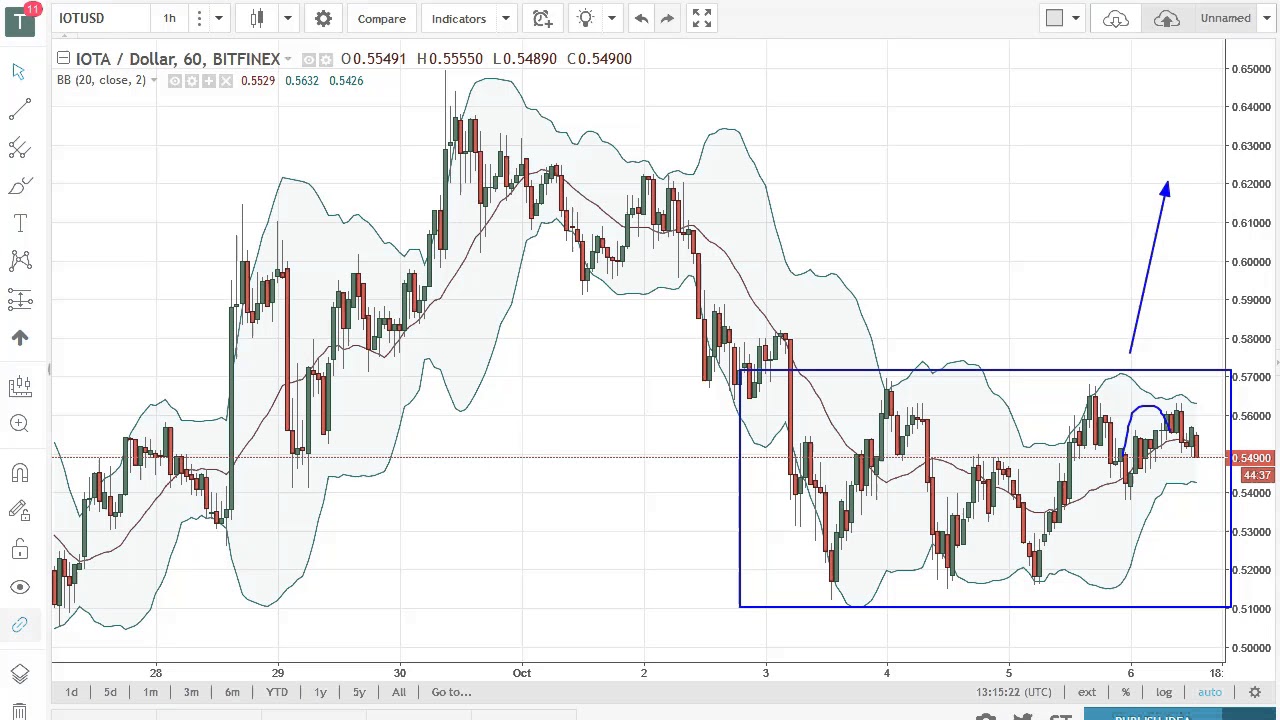Select the 1h interval button
The image size is (1280, 720).
tap(169, 18)
